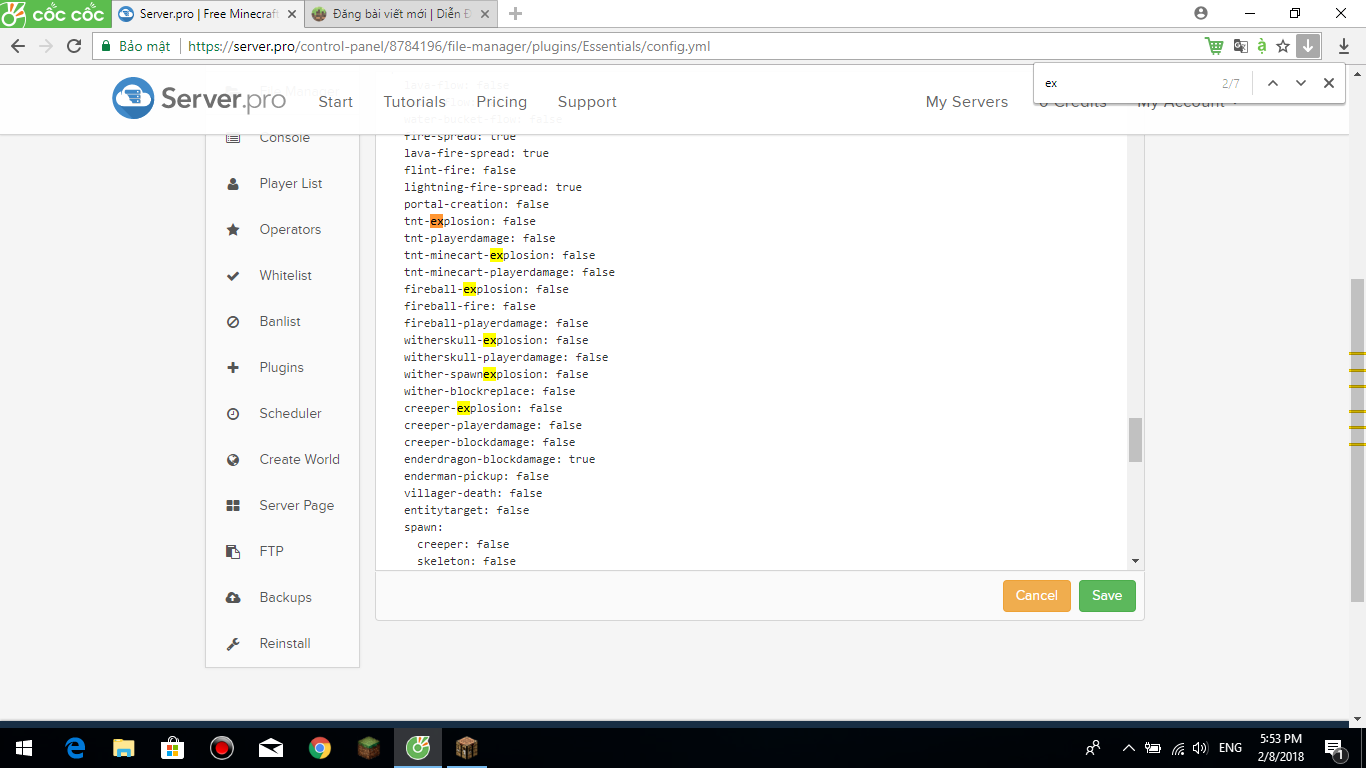
Task: Click the shopping cart icon in the address bar
Action: pyautogui.click(x=1214, y=46)
